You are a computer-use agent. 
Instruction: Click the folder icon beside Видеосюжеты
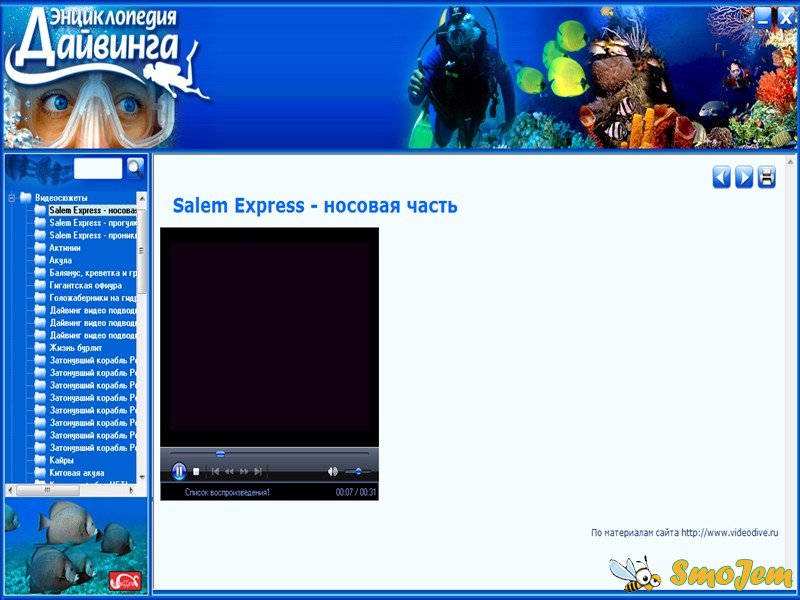26,197
